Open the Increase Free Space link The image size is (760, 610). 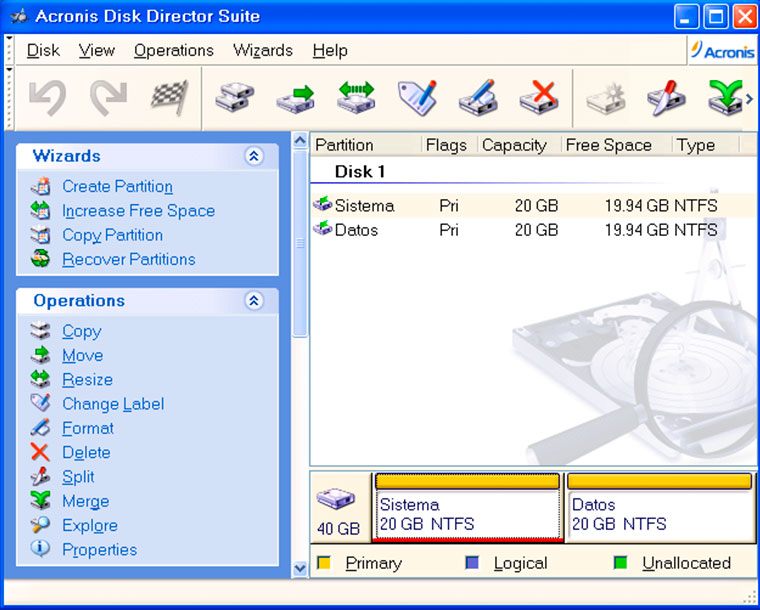coord(139,211)
